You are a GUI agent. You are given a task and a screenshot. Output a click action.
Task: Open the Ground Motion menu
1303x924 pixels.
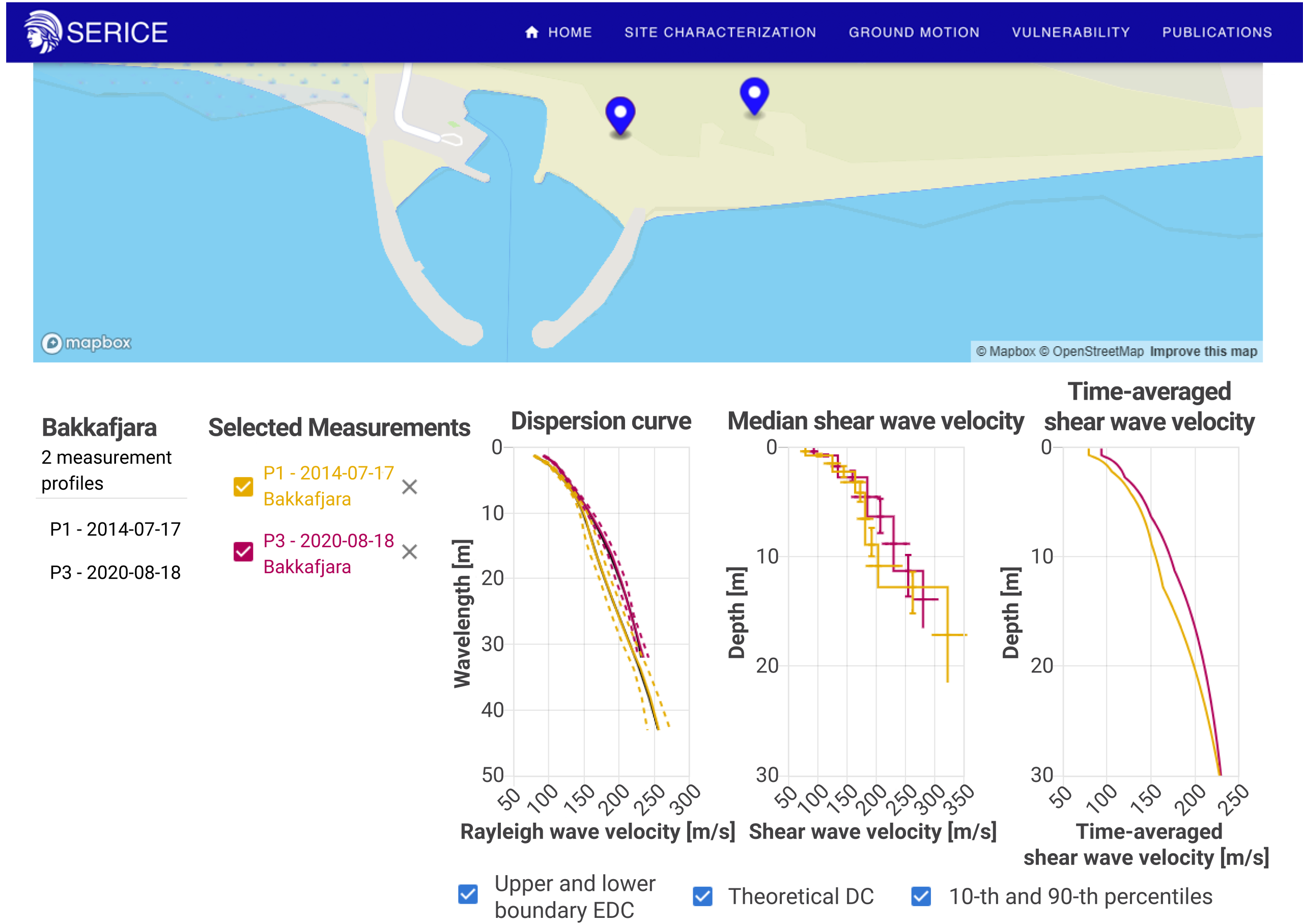[x=914, y=33]
